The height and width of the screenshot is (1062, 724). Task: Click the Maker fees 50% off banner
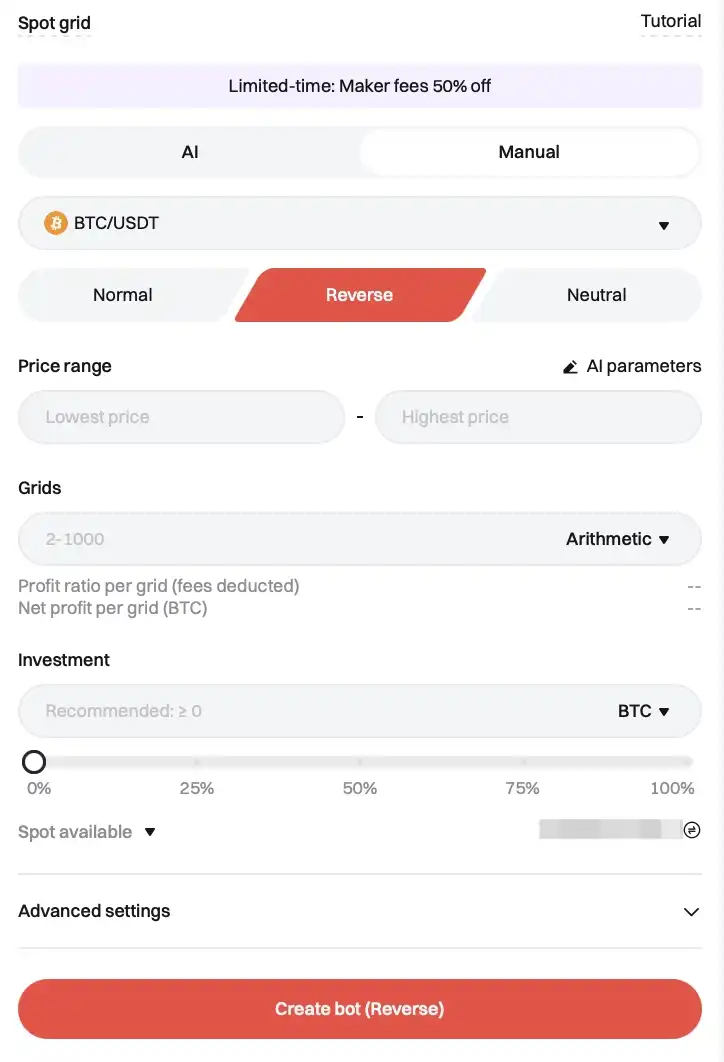coord(360,86)
